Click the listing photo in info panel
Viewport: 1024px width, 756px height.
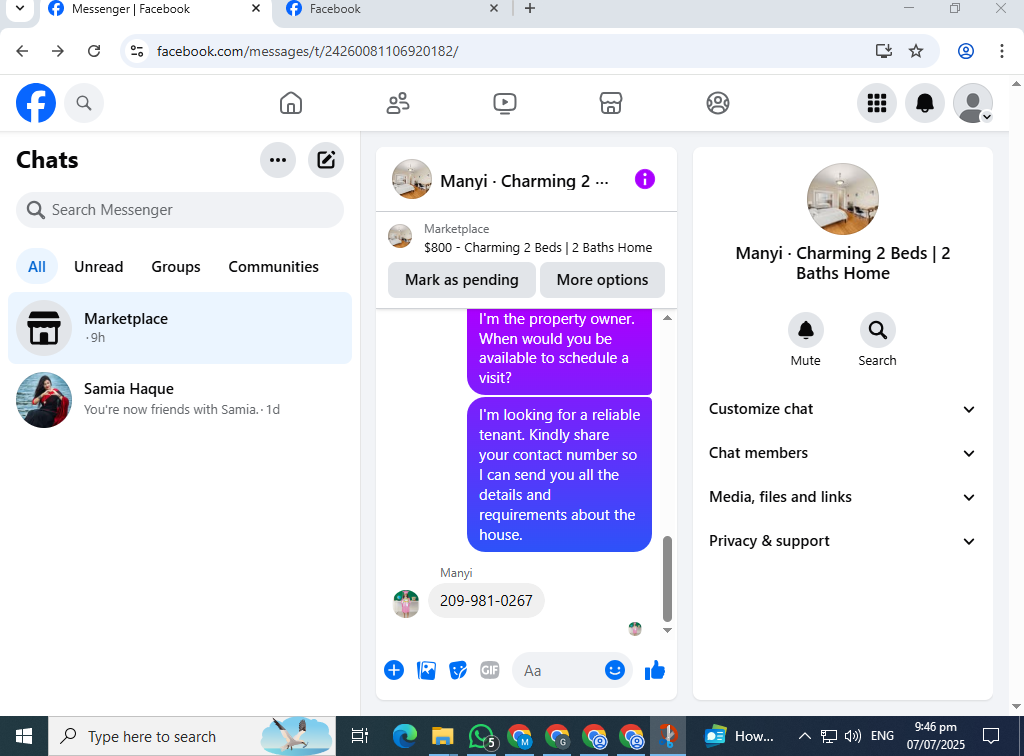842,199
